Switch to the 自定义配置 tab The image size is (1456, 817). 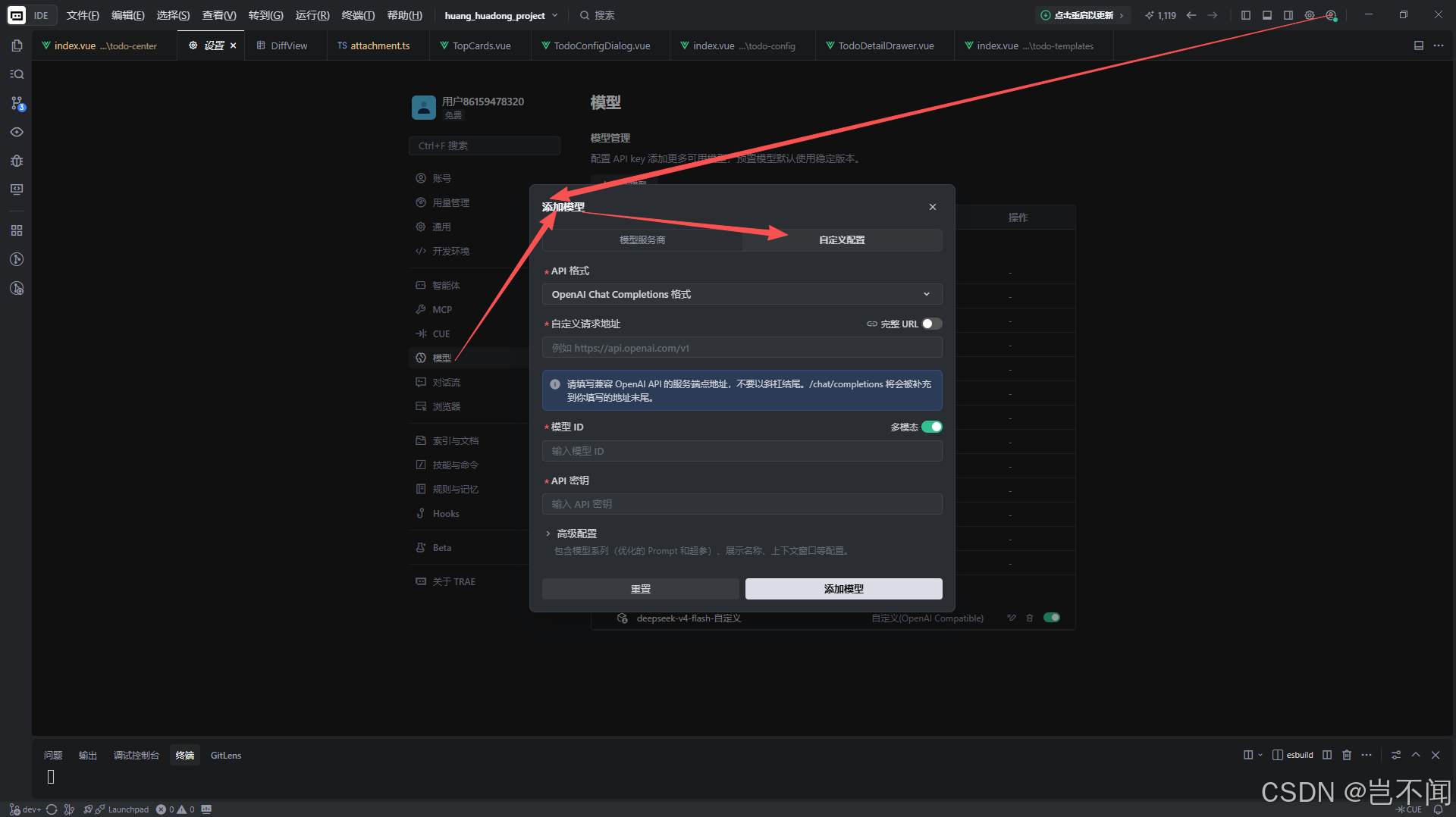pyautogui.click(x=842, y=239)
